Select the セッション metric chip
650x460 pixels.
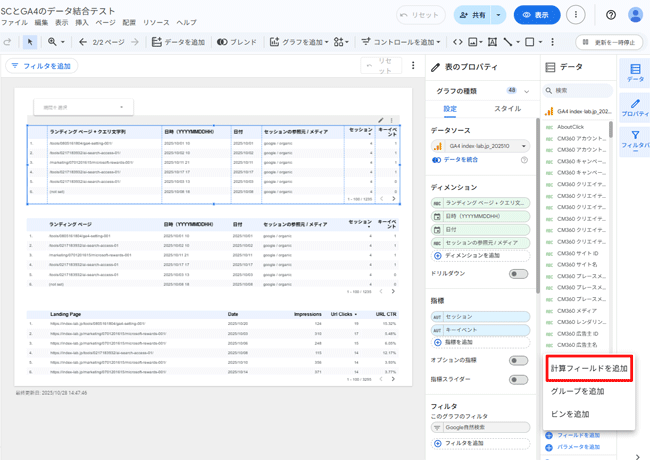point(480,317)
